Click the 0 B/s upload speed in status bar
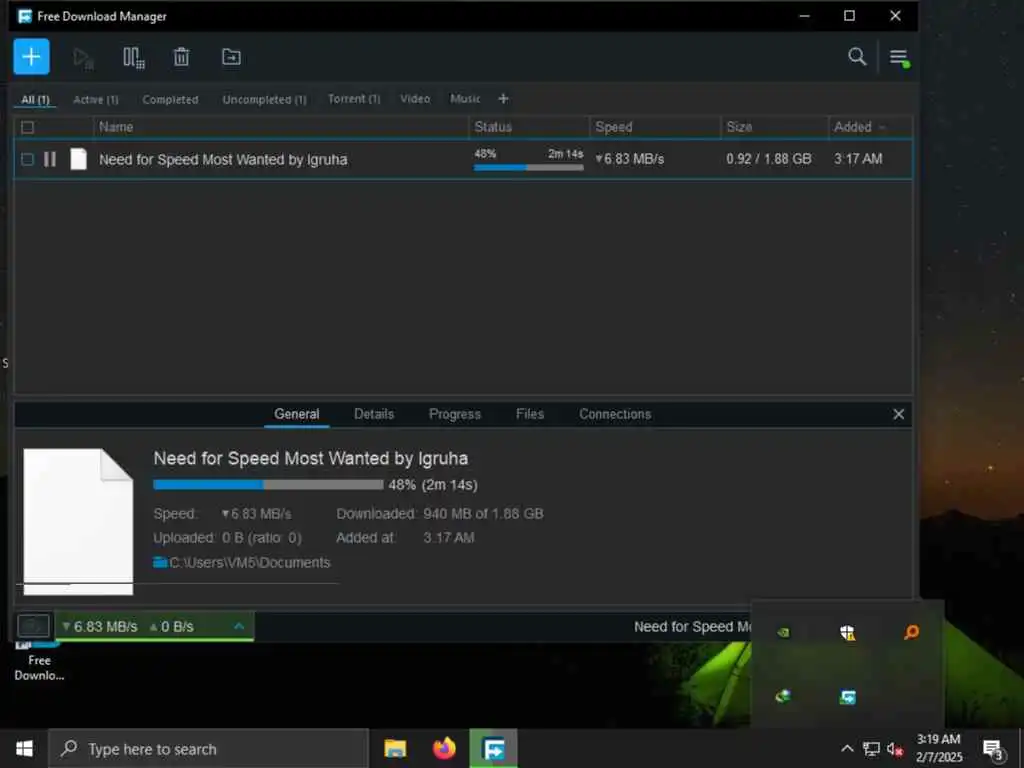This screenshot has height=768, width=1024. (x=172, y=626)
